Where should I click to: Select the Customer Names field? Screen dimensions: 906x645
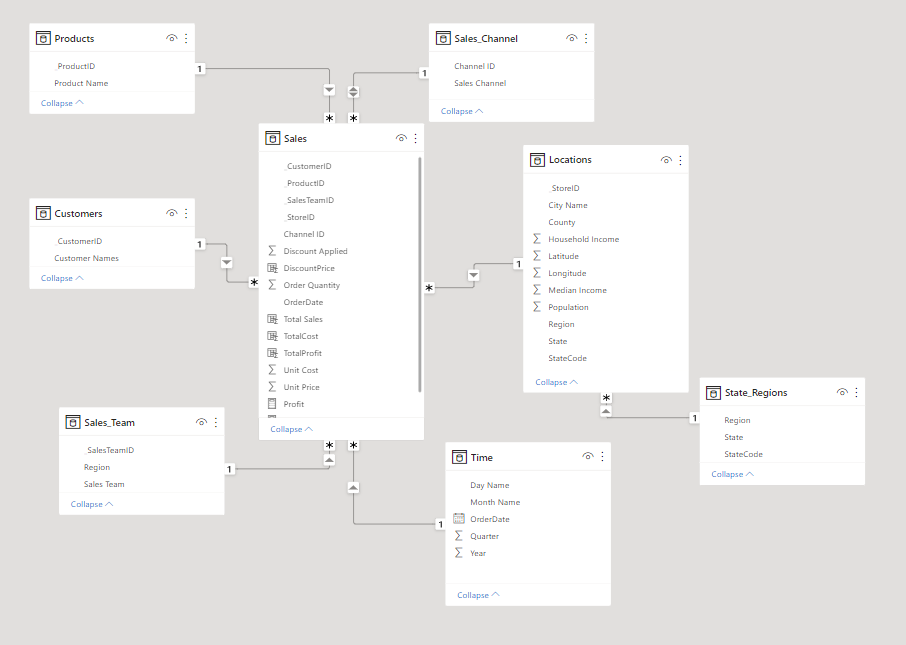click(x=86, y=258)
